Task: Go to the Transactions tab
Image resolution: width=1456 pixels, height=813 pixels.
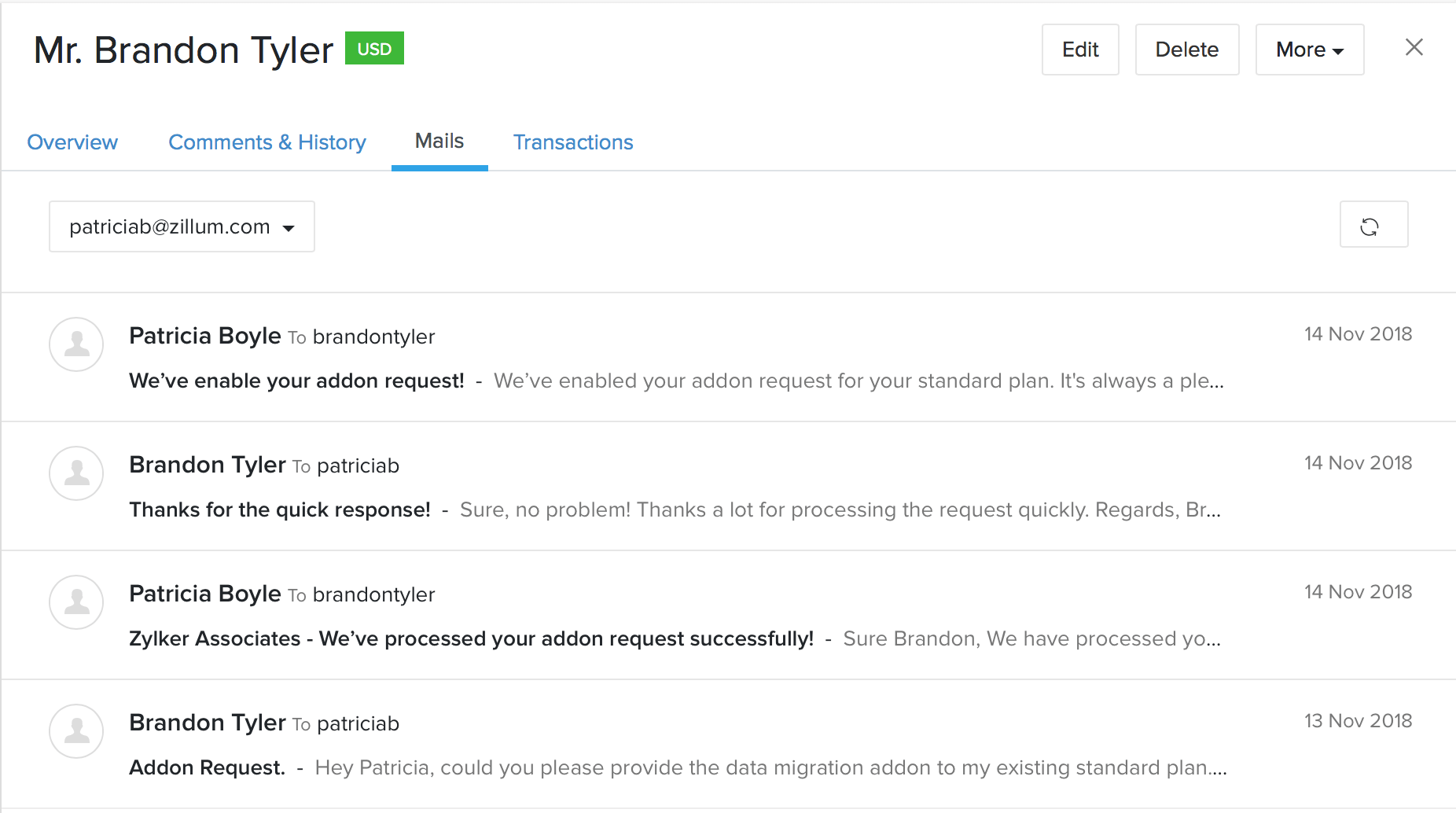Action: click(573, 142)
